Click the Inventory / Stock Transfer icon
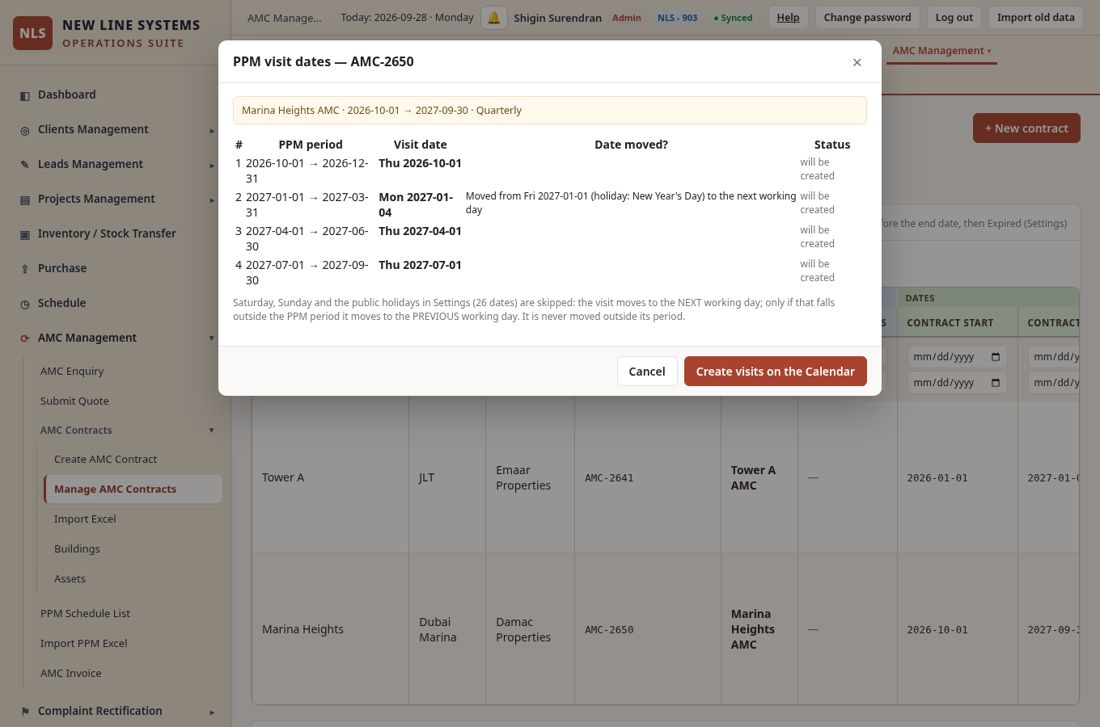This screenshot has width=1100, height=727. 25,234
